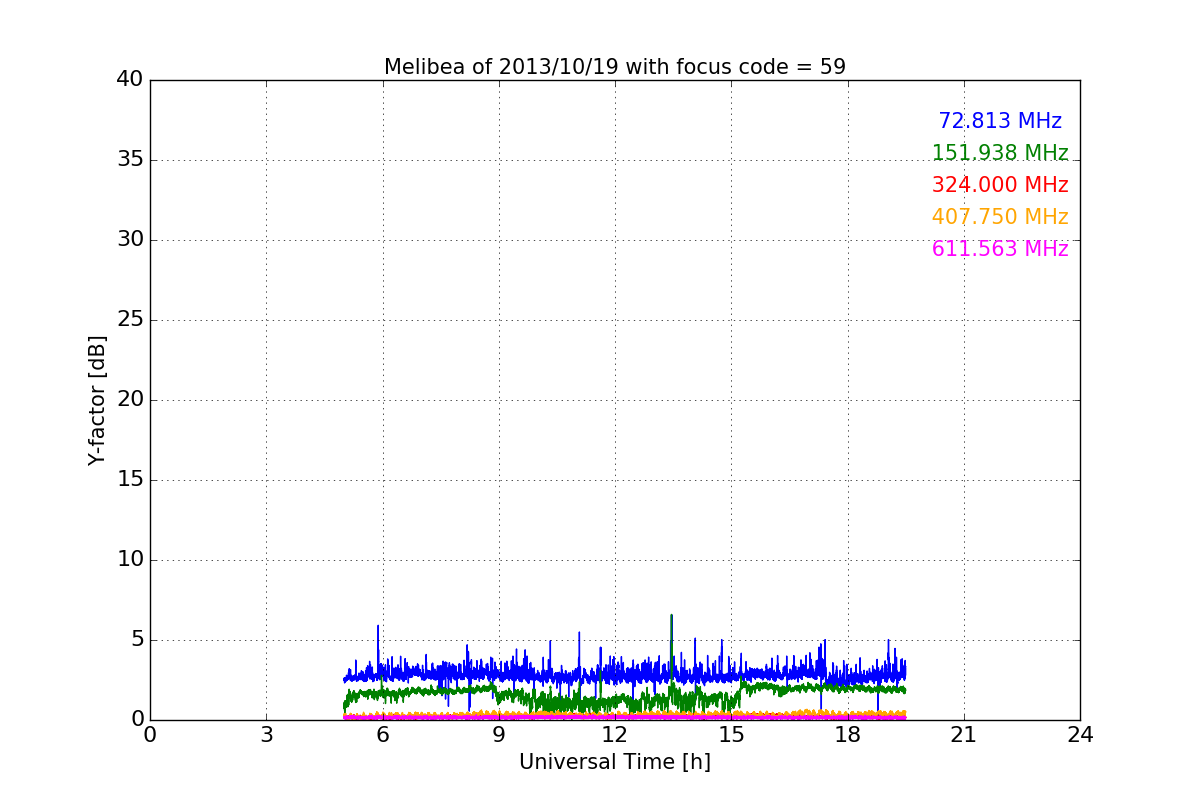This screenshot has height=800, width=1200.
Task: Click the 'Y-factor [dB]' axis label
Action: 97,400
